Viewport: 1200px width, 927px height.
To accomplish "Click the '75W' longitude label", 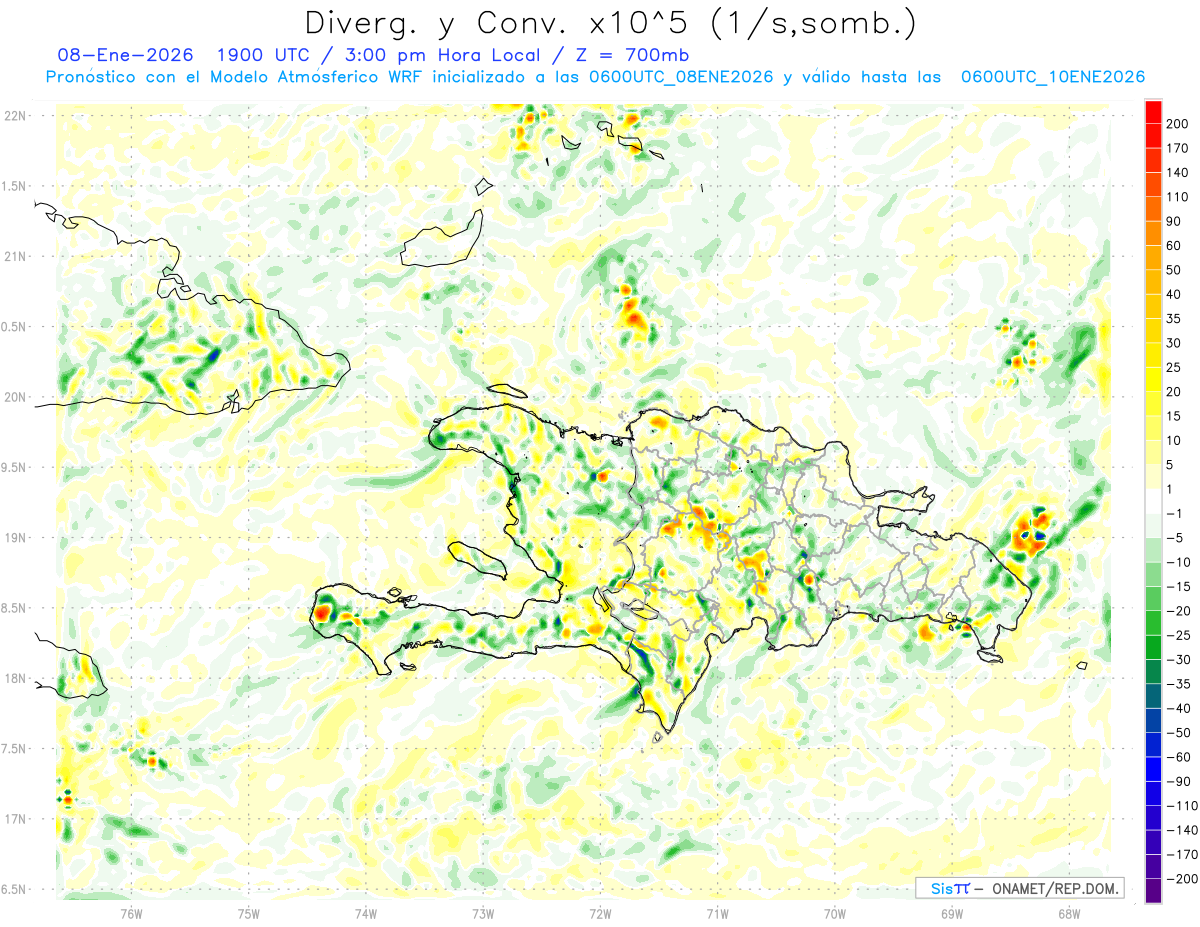I will (249, 914).
